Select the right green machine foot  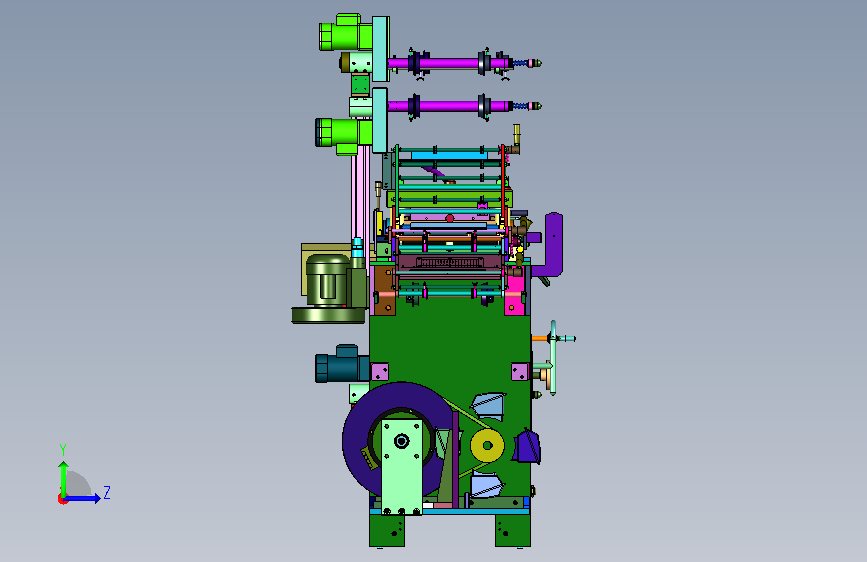513,531
